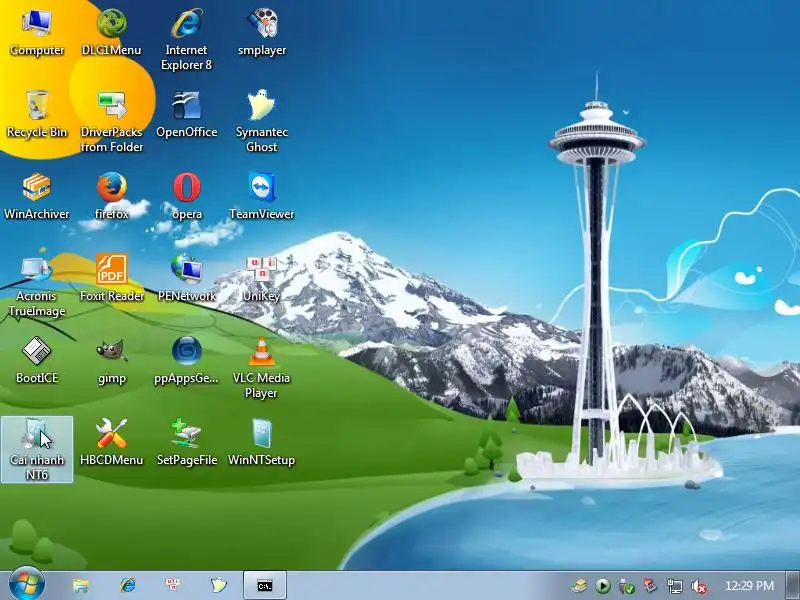The image size is (800, 600).
Task: Select the smplayer desktop icon
Action: [x=262, y=32]
